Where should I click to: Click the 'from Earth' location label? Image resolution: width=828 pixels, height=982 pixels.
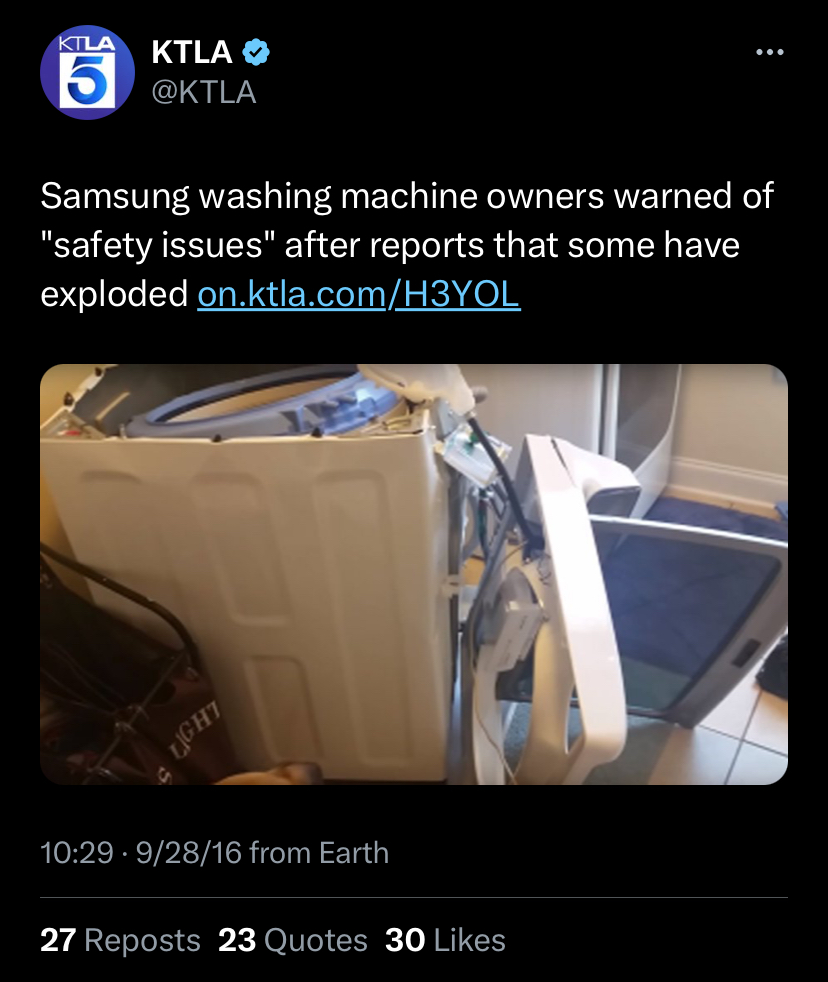[319, 853]
